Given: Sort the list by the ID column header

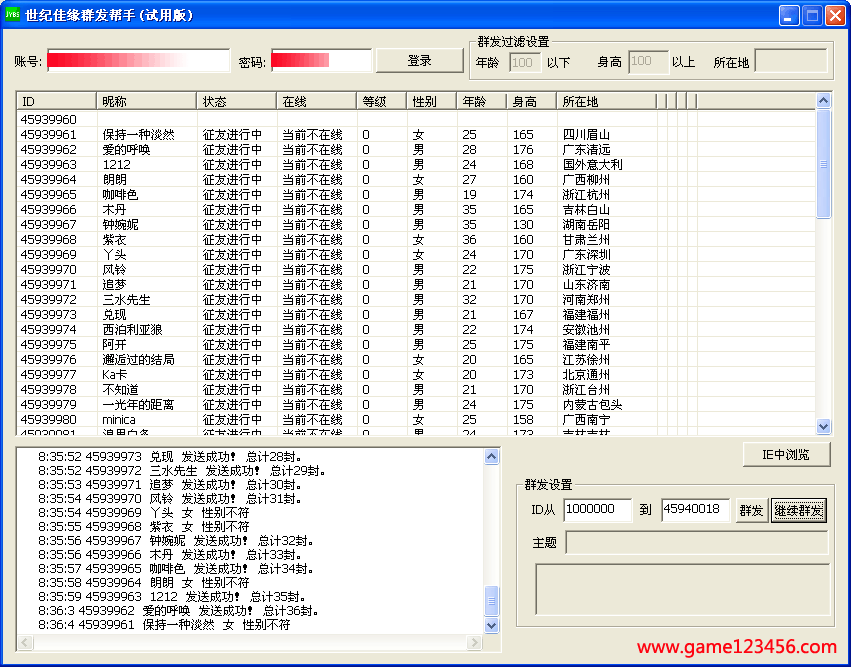Looking at the screenshot, I should click(55, 100).
